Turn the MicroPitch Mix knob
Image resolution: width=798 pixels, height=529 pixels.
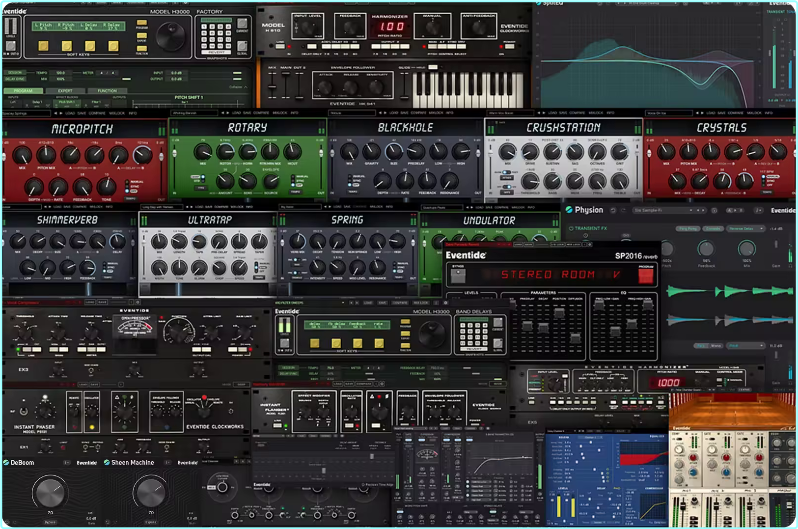pyautogui.click(x=21, y=155)
